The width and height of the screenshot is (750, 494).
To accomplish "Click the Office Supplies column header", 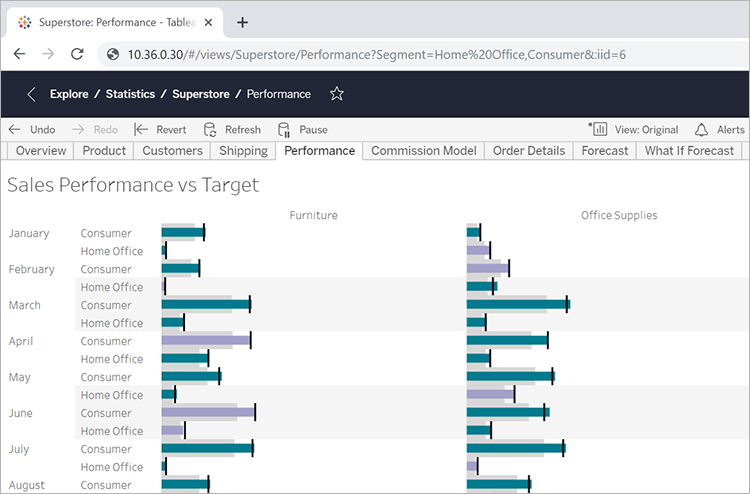I will pos(619,215).
